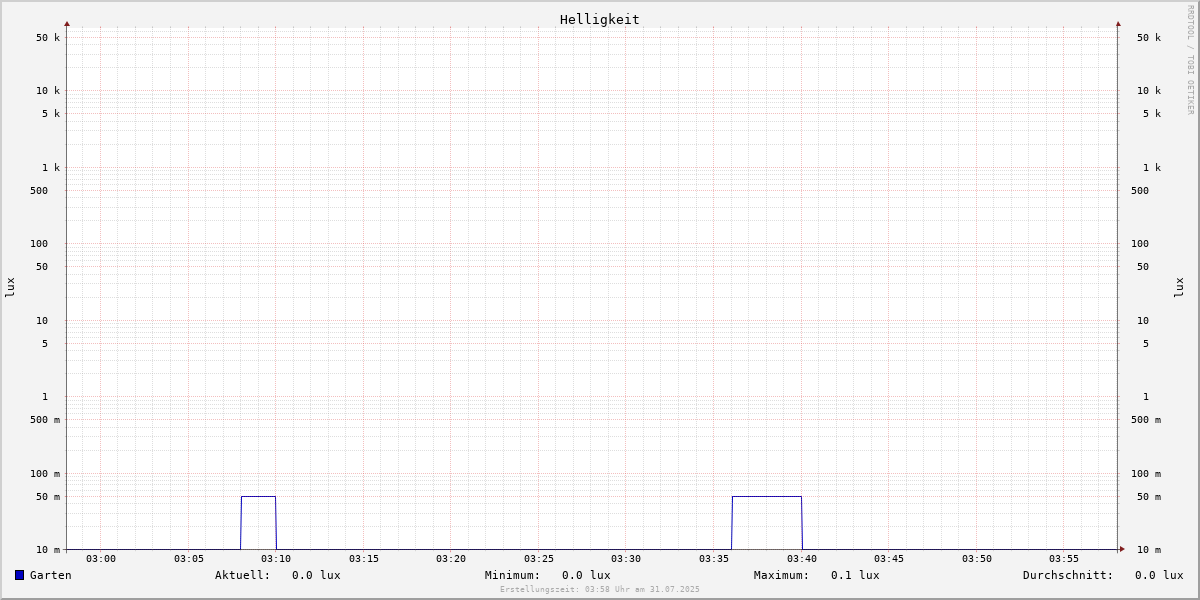Click the right vertical lux axis title

pyautogui.click(x=1179, y=287)
